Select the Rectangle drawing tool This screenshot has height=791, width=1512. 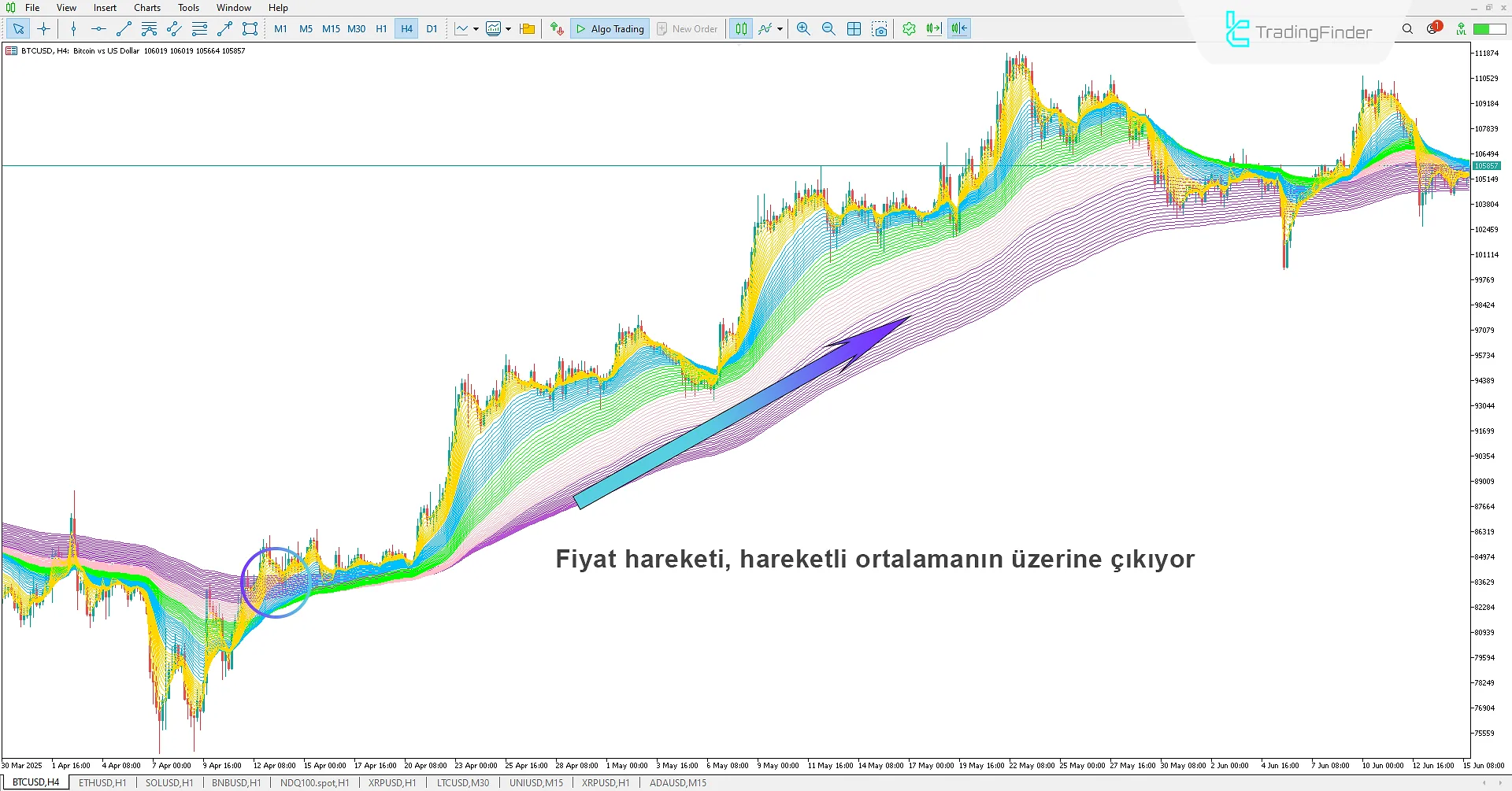pos(250,28)
